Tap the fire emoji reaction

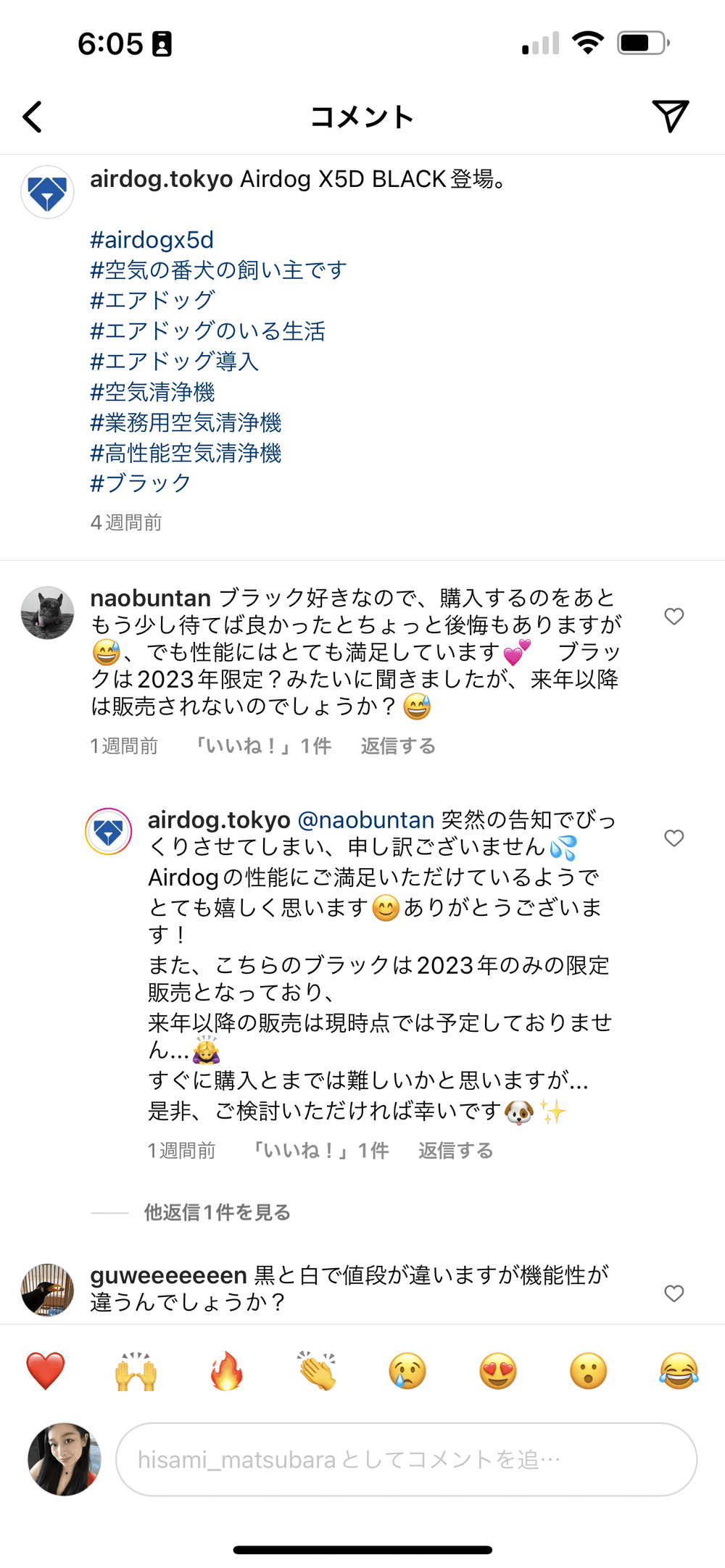(x=226, y=1371)
